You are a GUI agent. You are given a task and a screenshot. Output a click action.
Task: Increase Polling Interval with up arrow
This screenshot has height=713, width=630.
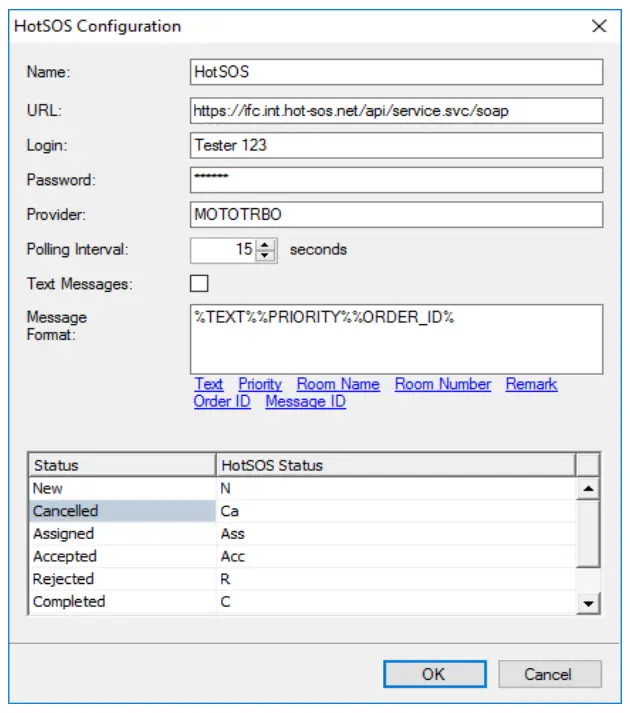click(x=265, y=245)
